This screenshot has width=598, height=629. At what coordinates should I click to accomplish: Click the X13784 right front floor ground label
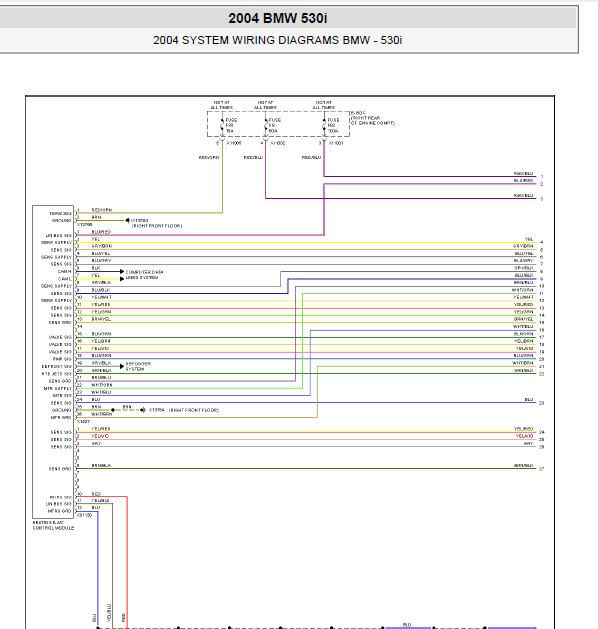pos(184,410)
